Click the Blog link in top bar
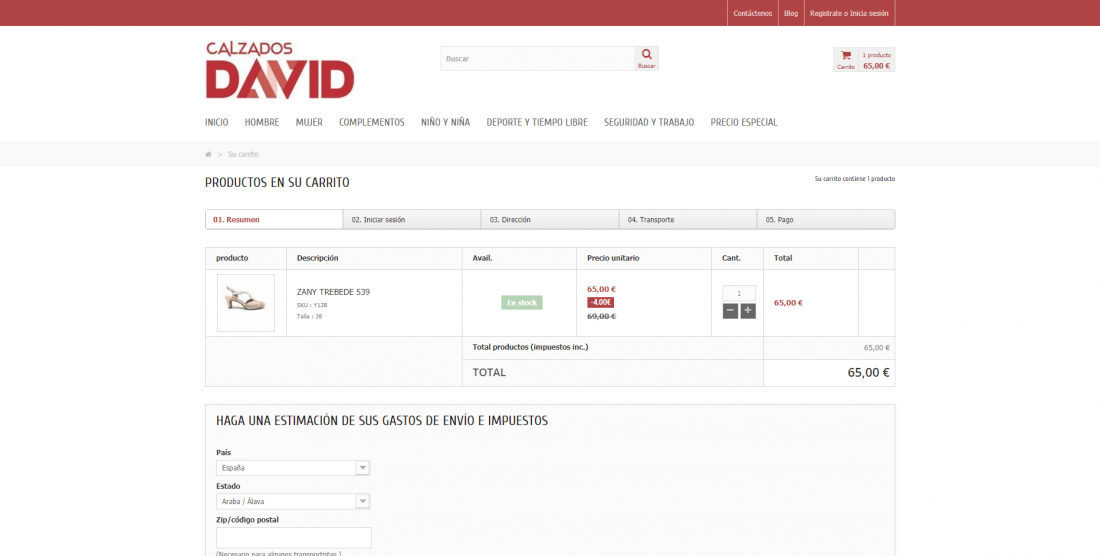The width and height of the screenshot is (1100, 556). click(x=791, y=13)
